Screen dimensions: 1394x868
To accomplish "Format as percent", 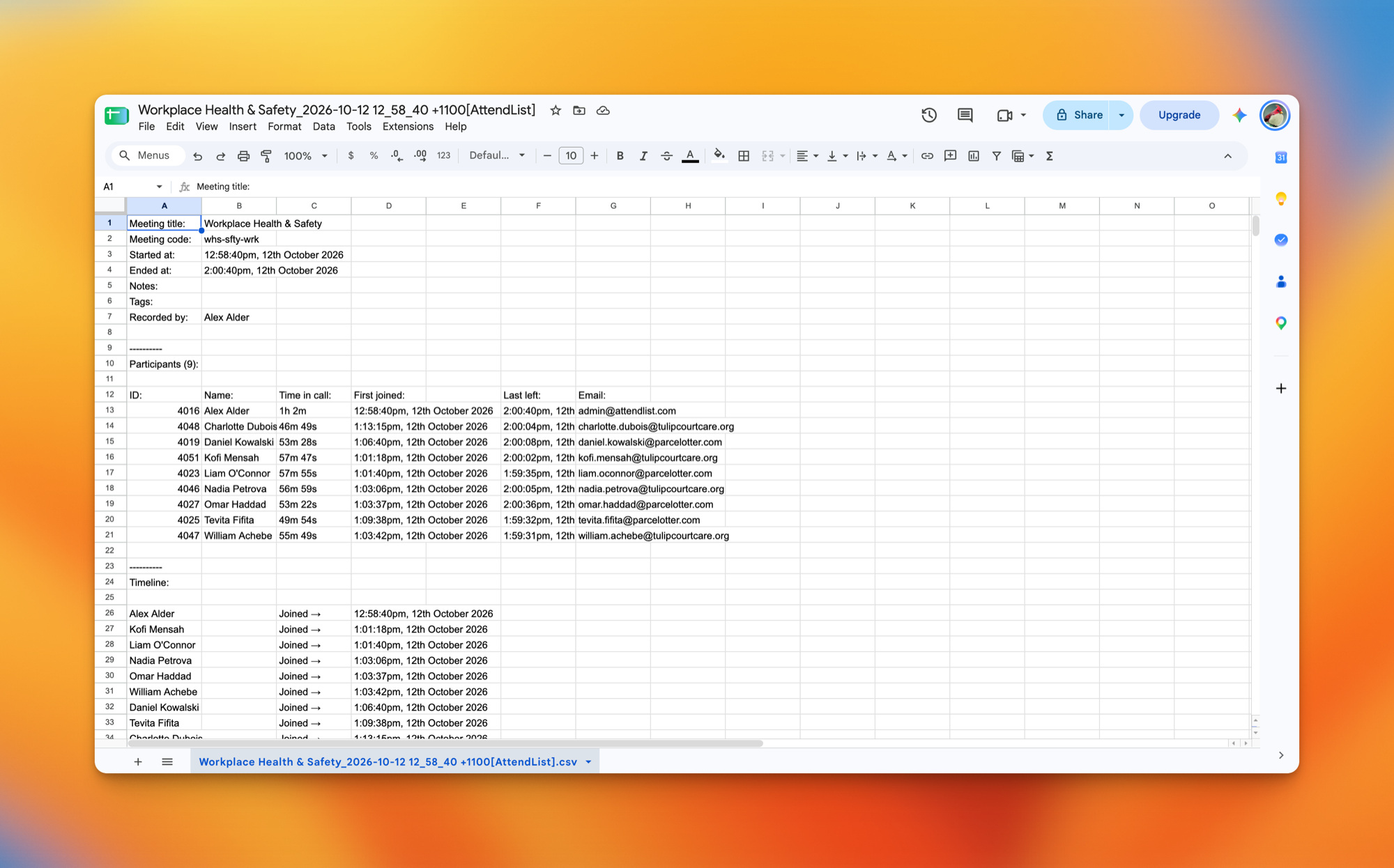I will click(374, 156).
